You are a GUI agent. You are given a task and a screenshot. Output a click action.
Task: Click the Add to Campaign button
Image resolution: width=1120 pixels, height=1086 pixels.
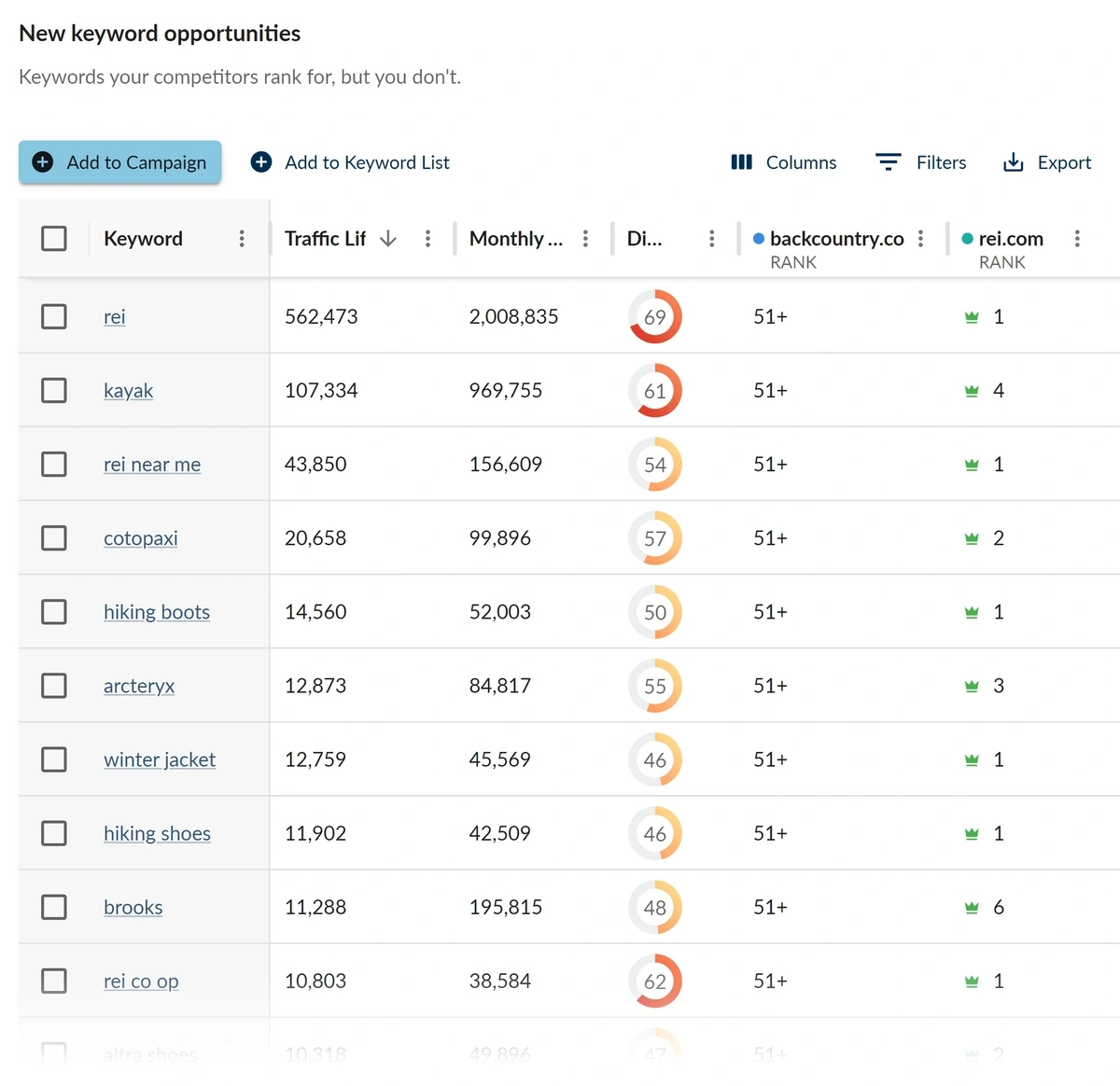[119, 162]
